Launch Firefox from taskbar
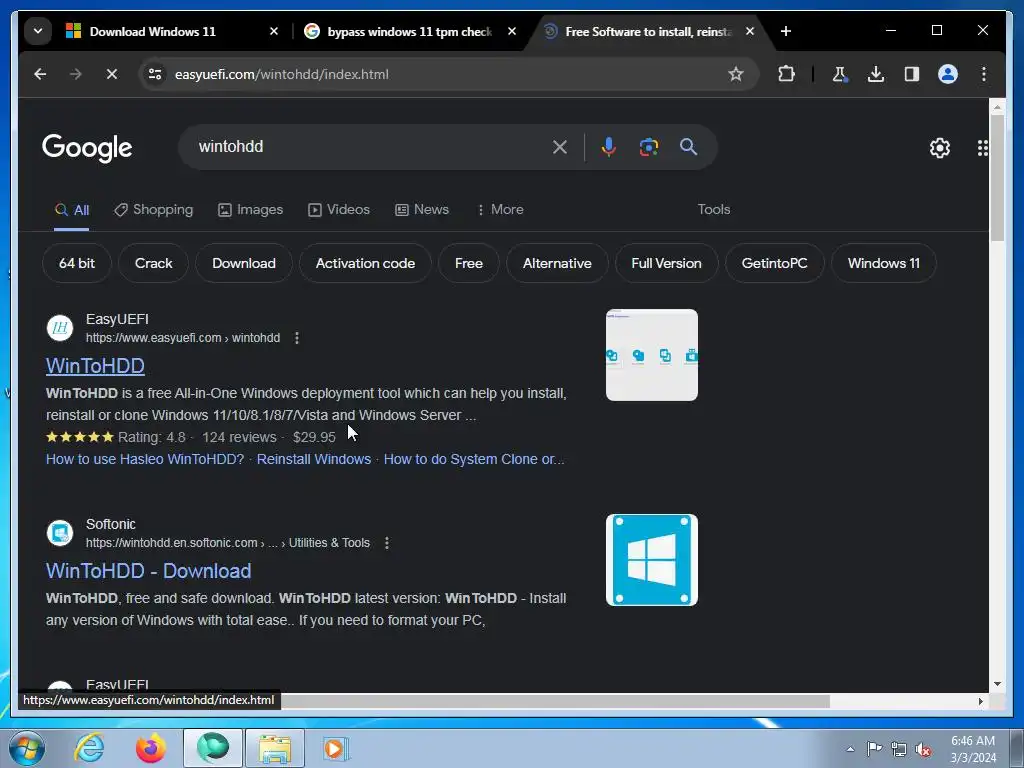The image size is (1024, 768). (150, 748)
